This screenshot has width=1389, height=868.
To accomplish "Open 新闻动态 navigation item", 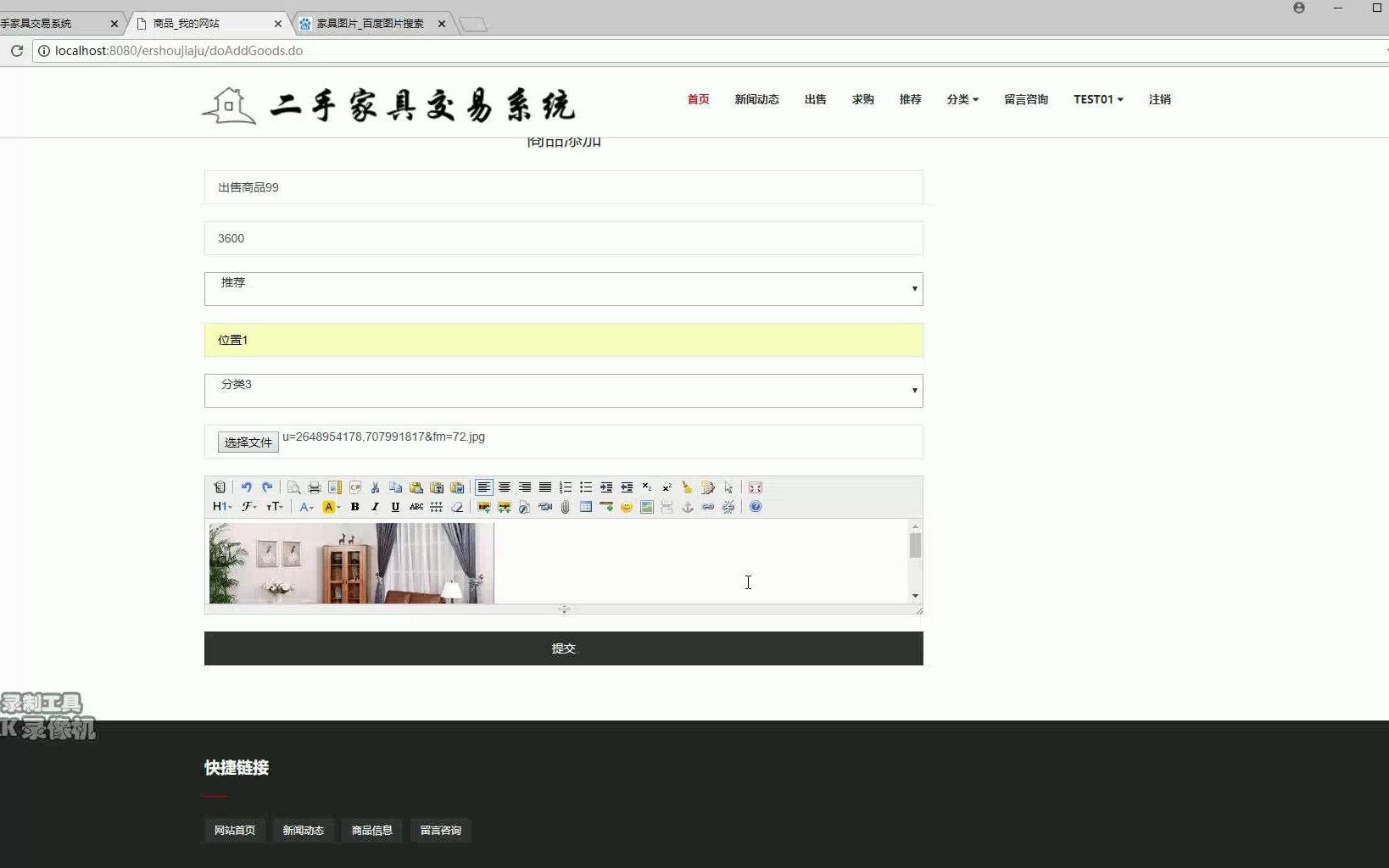I will point(756,99).
